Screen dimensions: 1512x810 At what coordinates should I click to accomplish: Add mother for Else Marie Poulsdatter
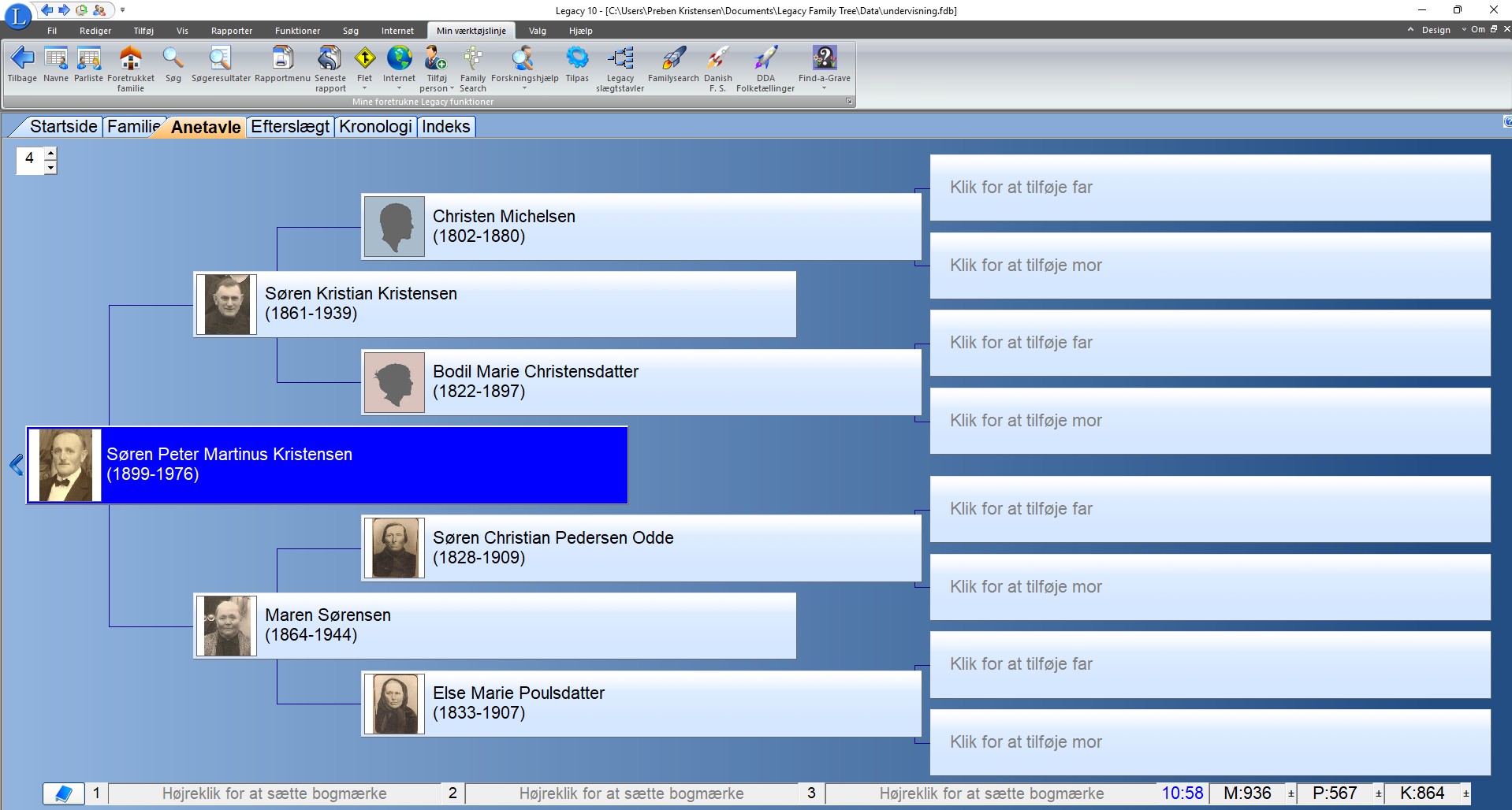click(1209, 741)
